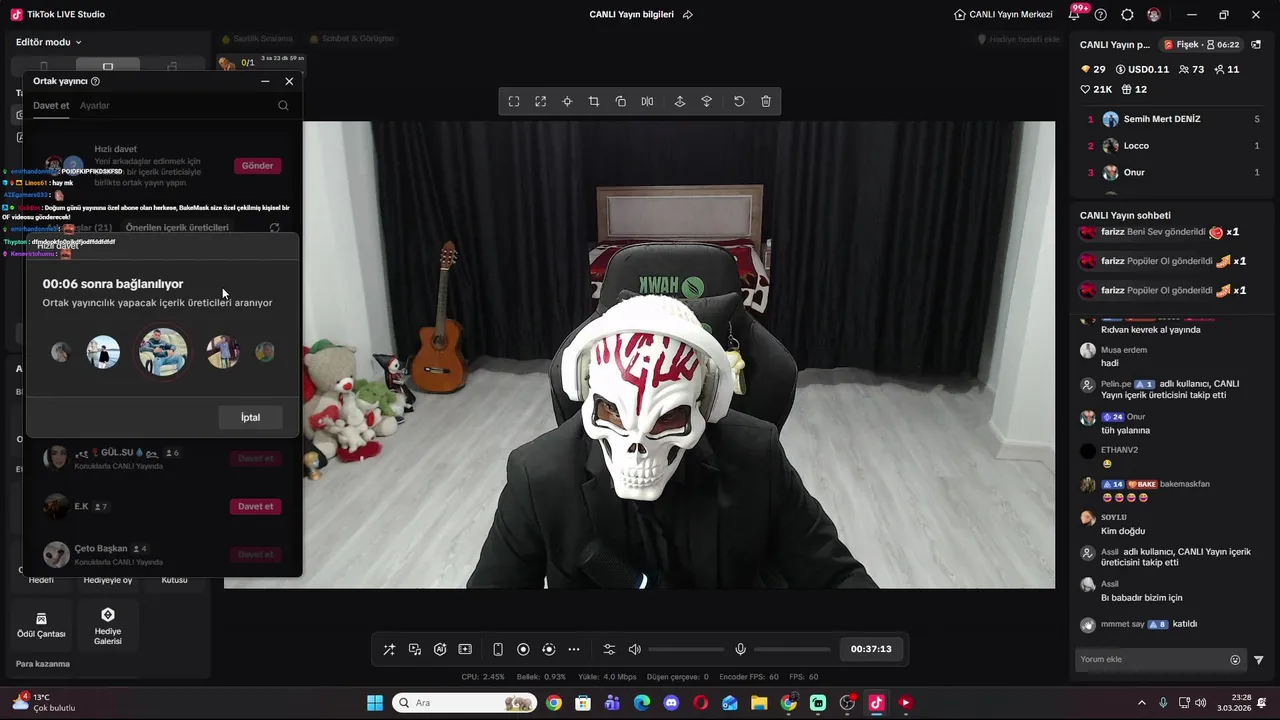Open the notifications bell with 99+ badge
1280x720 pixels.
1075,15
